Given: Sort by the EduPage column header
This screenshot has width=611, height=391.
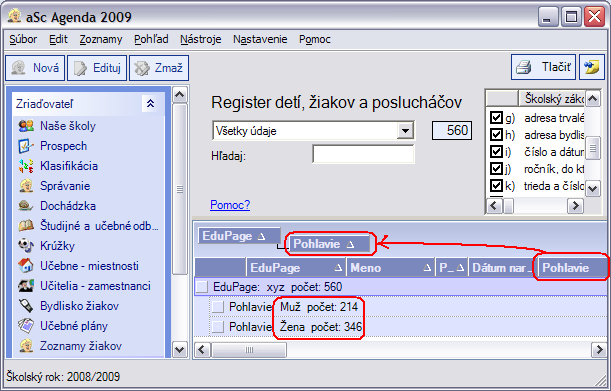Looking at the screenshot, I should [296, 268].
